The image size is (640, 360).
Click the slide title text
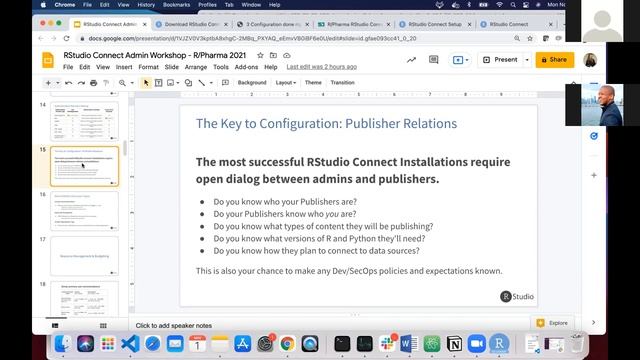click(327, 124)
